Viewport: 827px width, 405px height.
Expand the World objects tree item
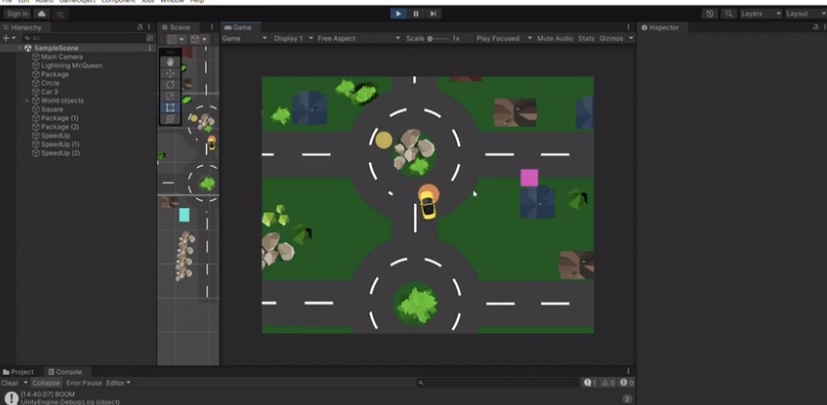[27, 101]
